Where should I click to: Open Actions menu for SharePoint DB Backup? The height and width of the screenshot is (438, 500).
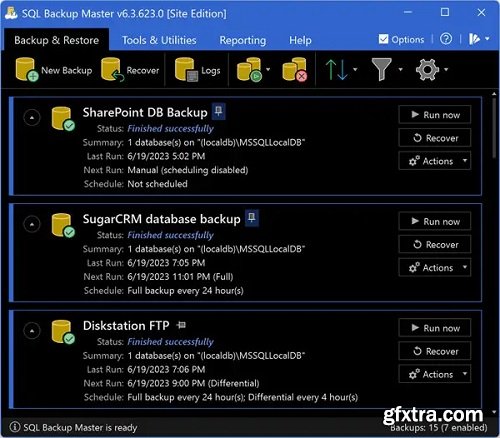coord(435,161)
